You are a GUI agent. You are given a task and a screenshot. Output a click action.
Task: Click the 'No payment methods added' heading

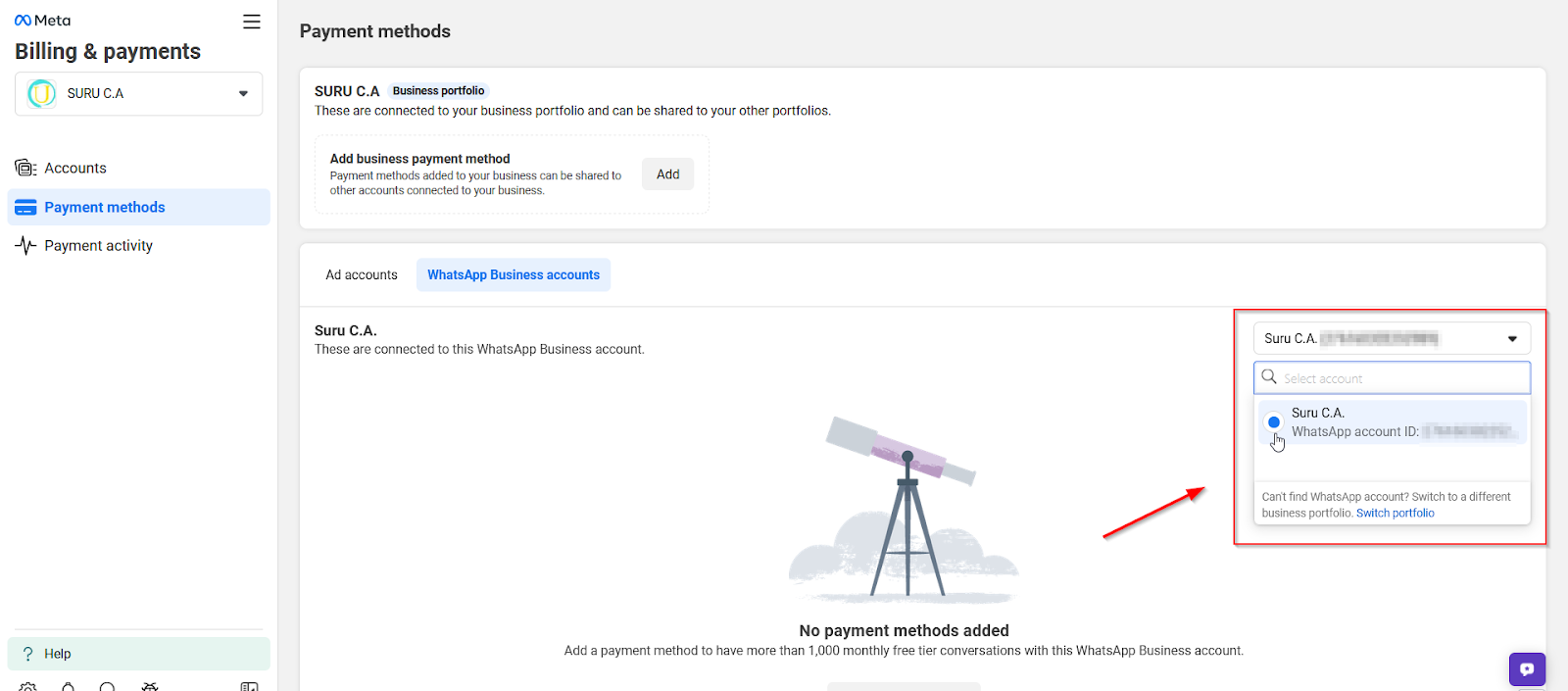coord(904,631)
